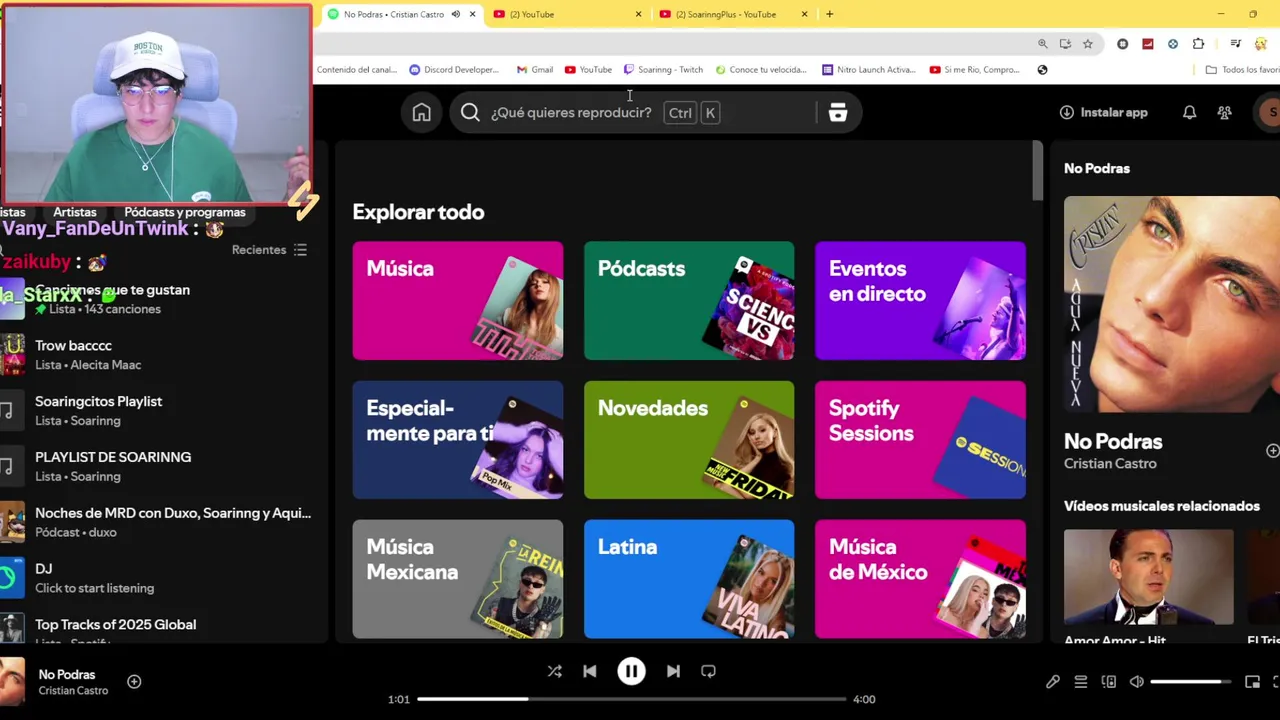
Task: Click the search magnifier icon
Action: [x=470, y=113]
